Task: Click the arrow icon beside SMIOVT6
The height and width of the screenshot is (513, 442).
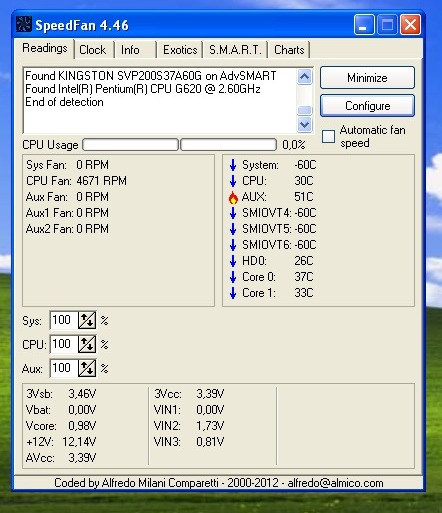Action: click(233, 245)
